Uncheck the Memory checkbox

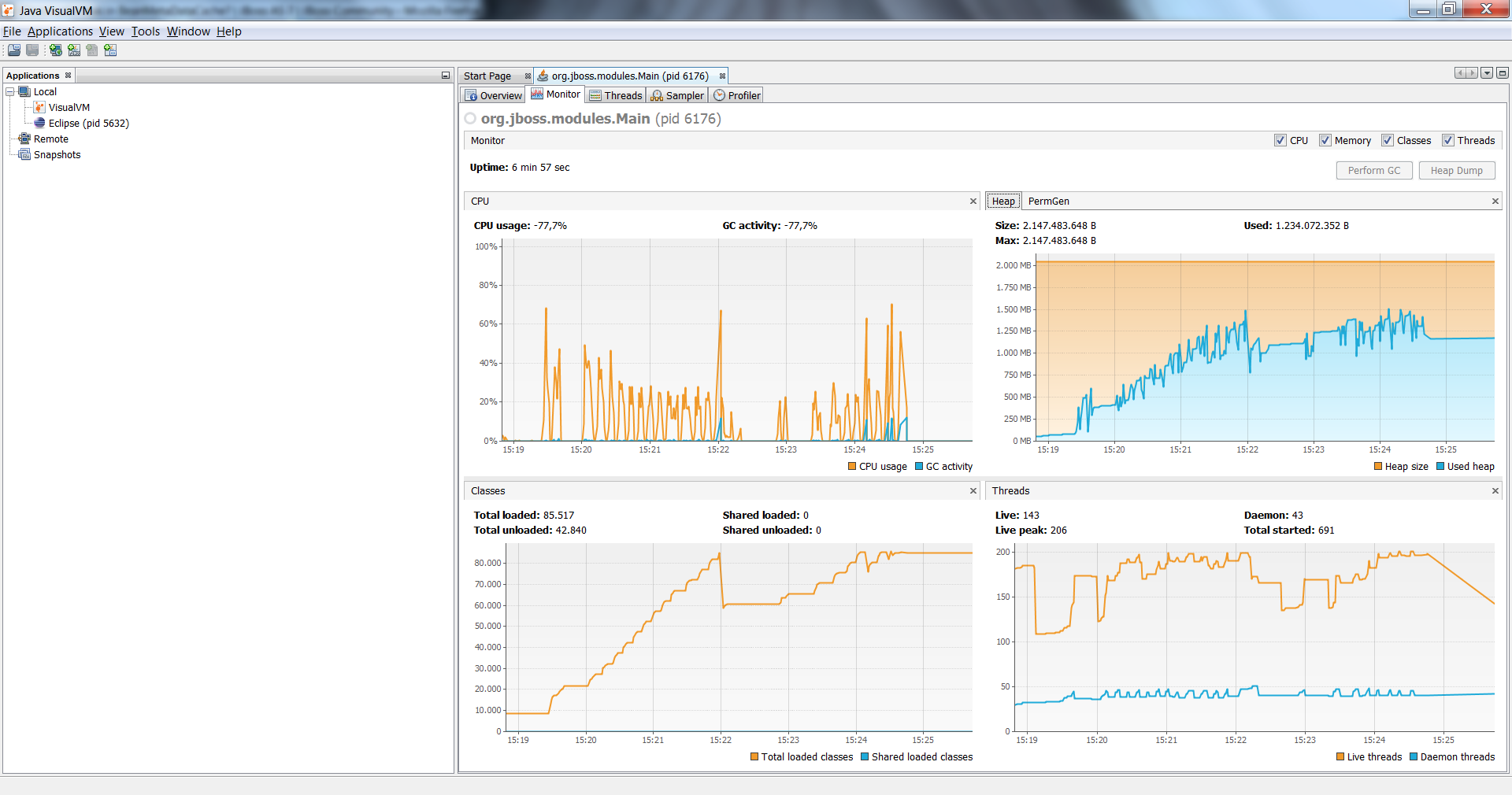point(1325,140)
